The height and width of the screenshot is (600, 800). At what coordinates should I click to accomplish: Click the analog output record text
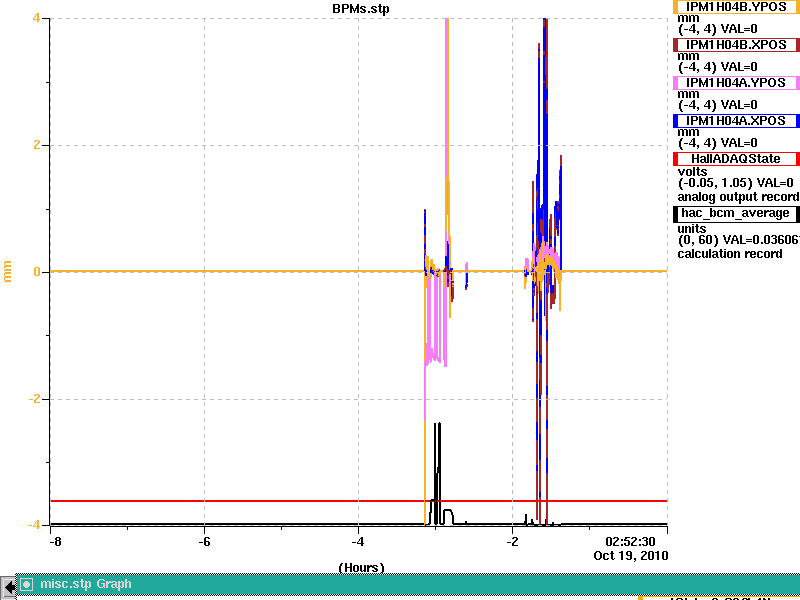(738, 197)
